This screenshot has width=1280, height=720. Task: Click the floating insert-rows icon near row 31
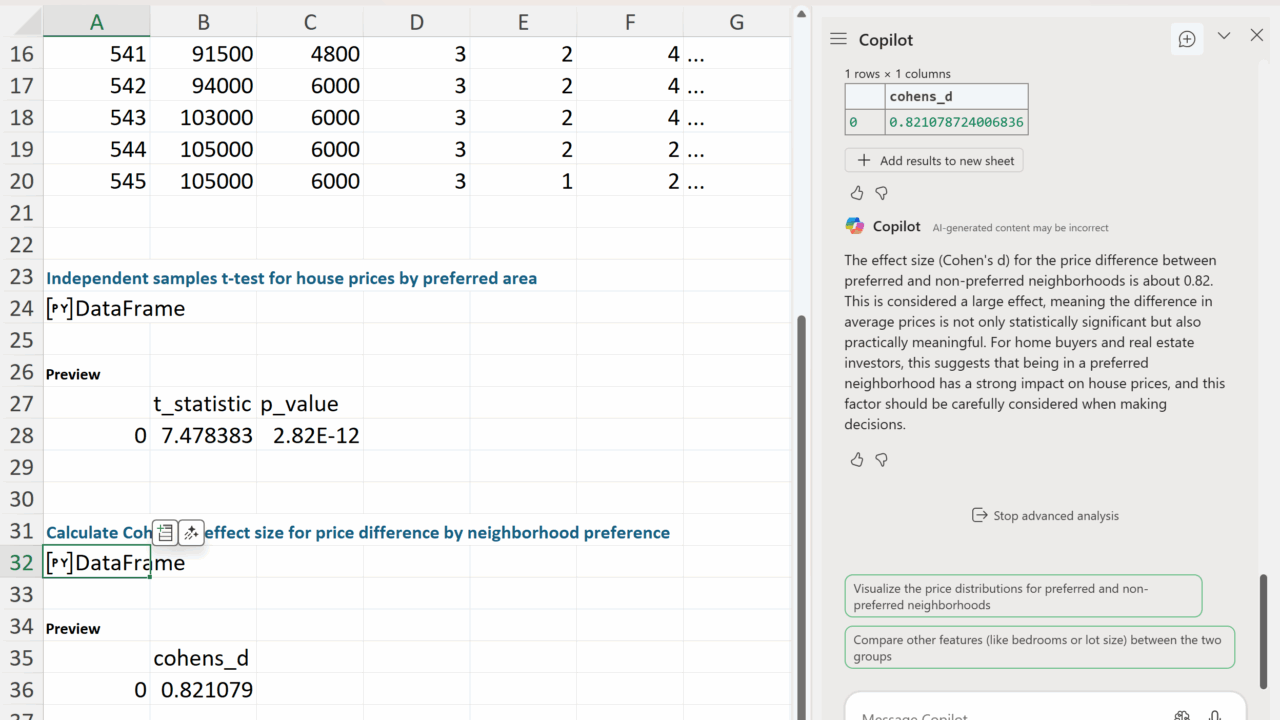coord(166,533)
